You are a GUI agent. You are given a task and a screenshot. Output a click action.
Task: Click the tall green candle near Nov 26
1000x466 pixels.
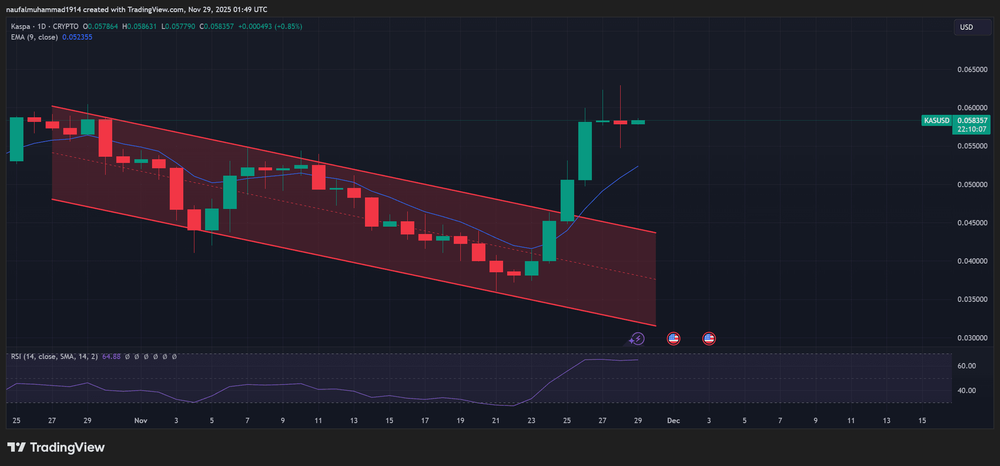tap(585, 148)
